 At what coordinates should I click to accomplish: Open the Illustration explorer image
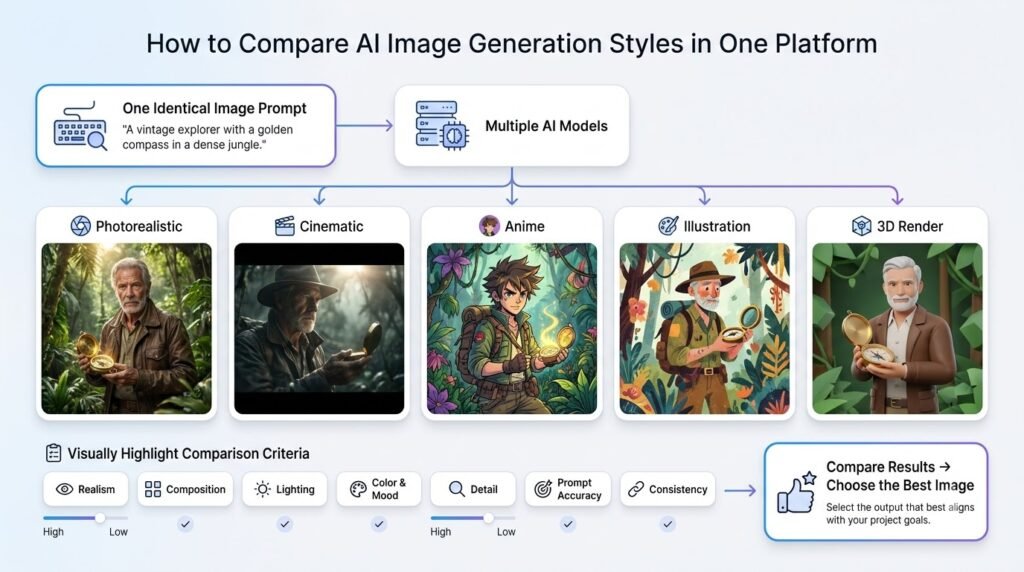[x=705, y=328]
